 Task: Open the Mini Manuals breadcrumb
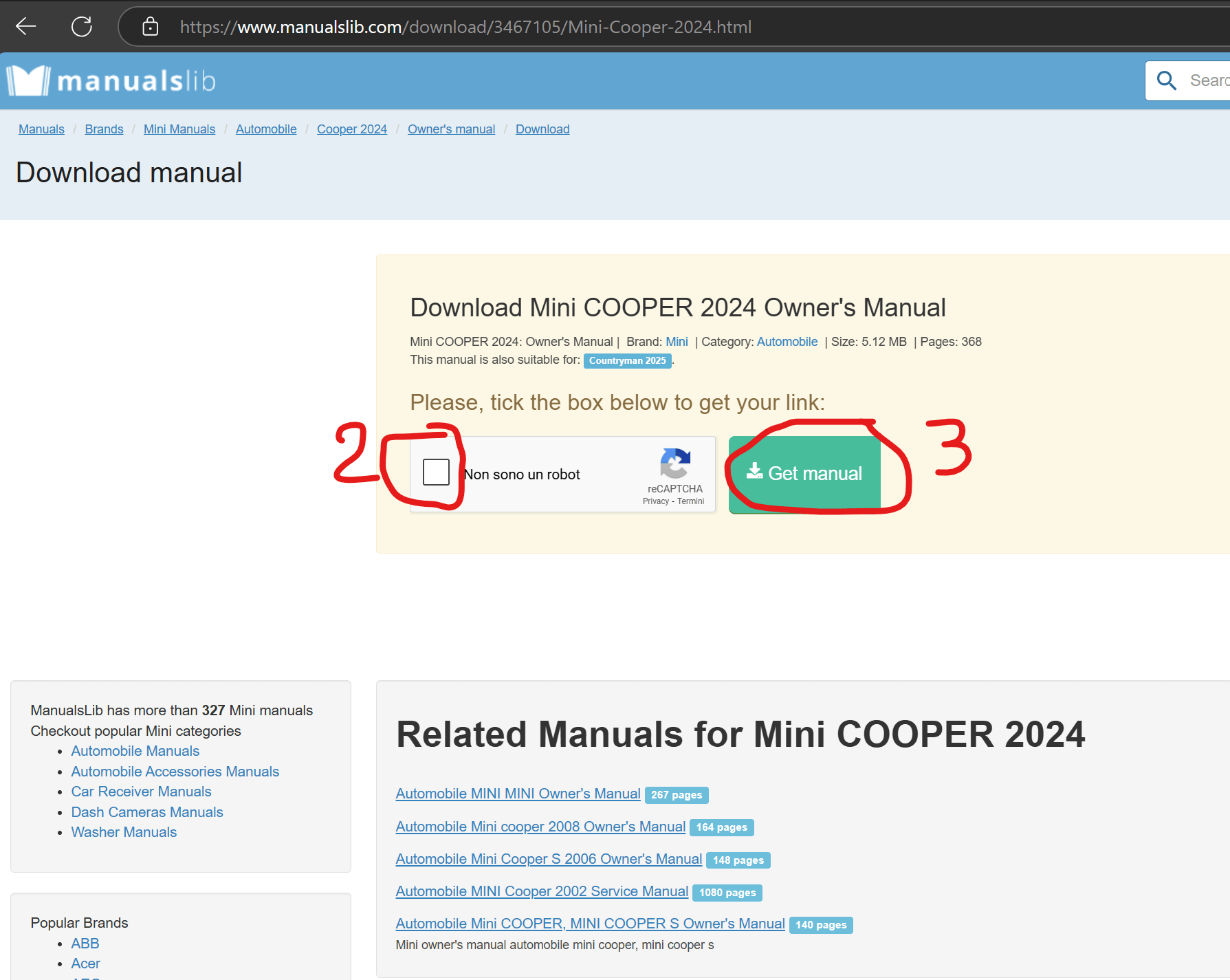click(179, 129)
